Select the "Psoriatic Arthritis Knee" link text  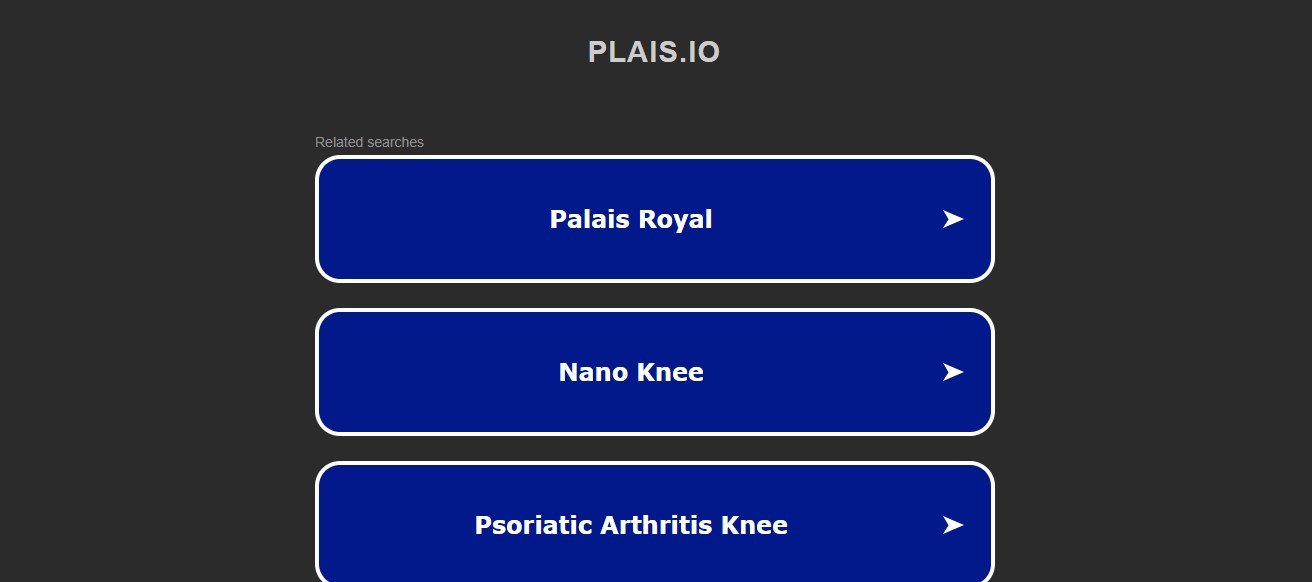[x=631, y=525]
